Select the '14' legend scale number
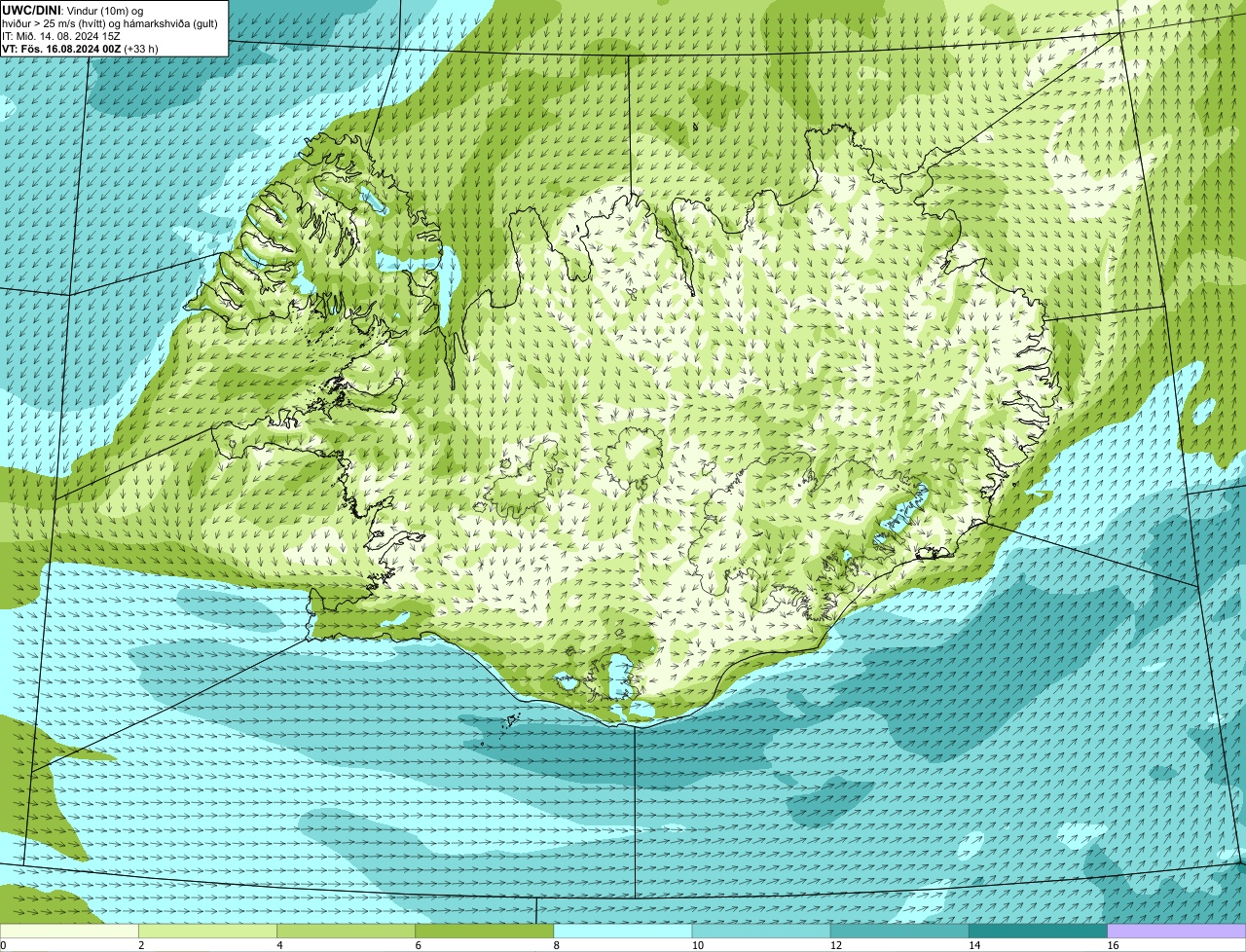Viewport: 1246px width, 952px height. [974, 945]
